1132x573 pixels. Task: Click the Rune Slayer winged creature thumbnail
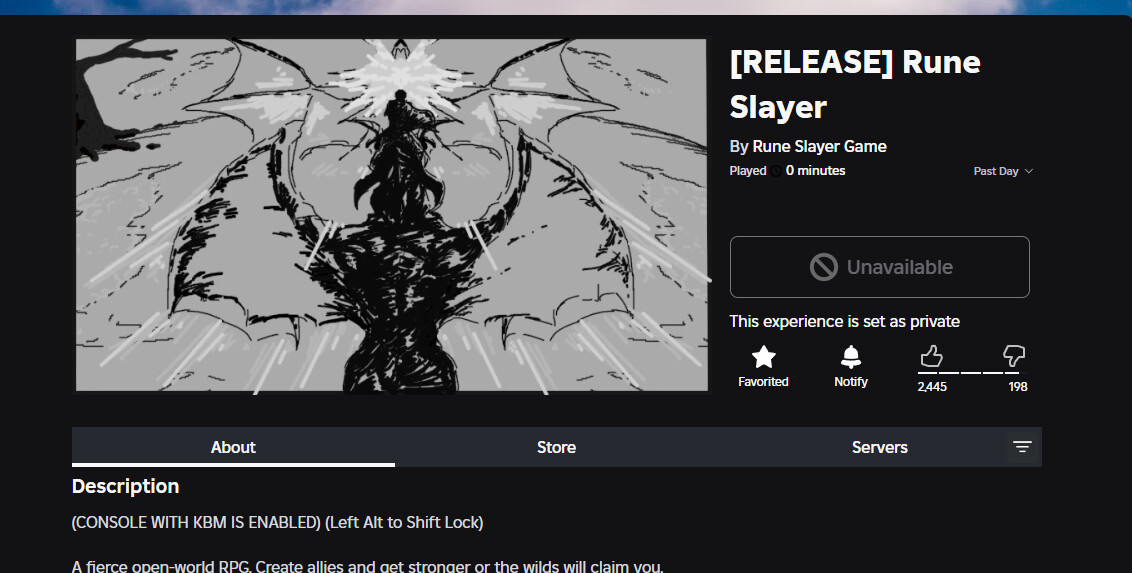click(x=391, y=215)
